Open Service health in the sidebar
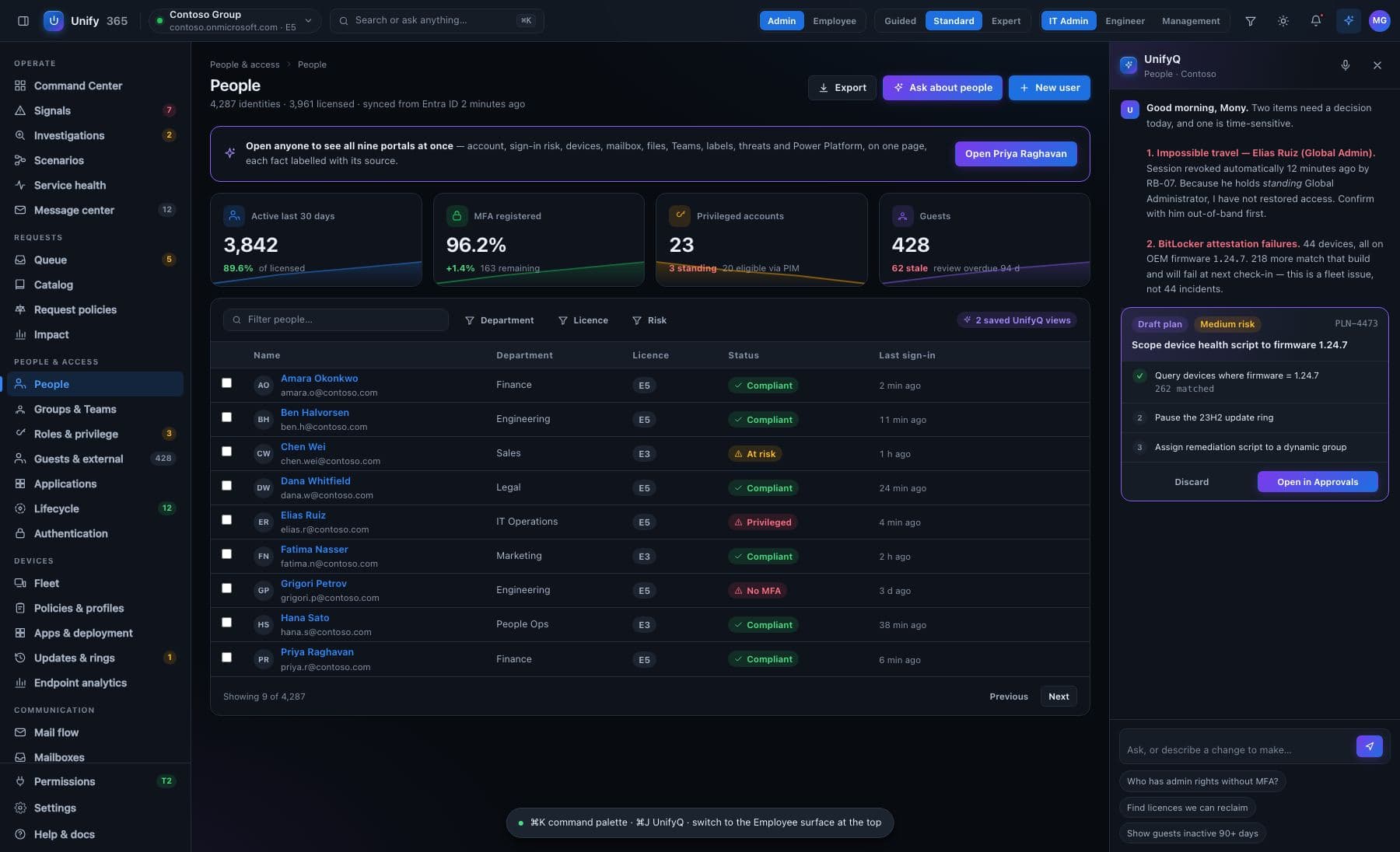 [95, 185]
